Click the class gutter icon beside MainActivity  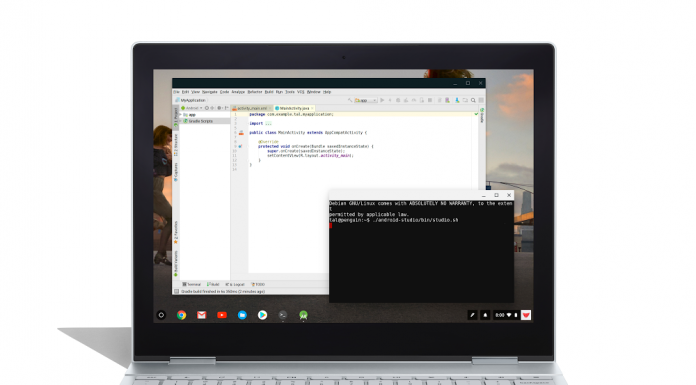pyautogui.click(x=241, y=132)
